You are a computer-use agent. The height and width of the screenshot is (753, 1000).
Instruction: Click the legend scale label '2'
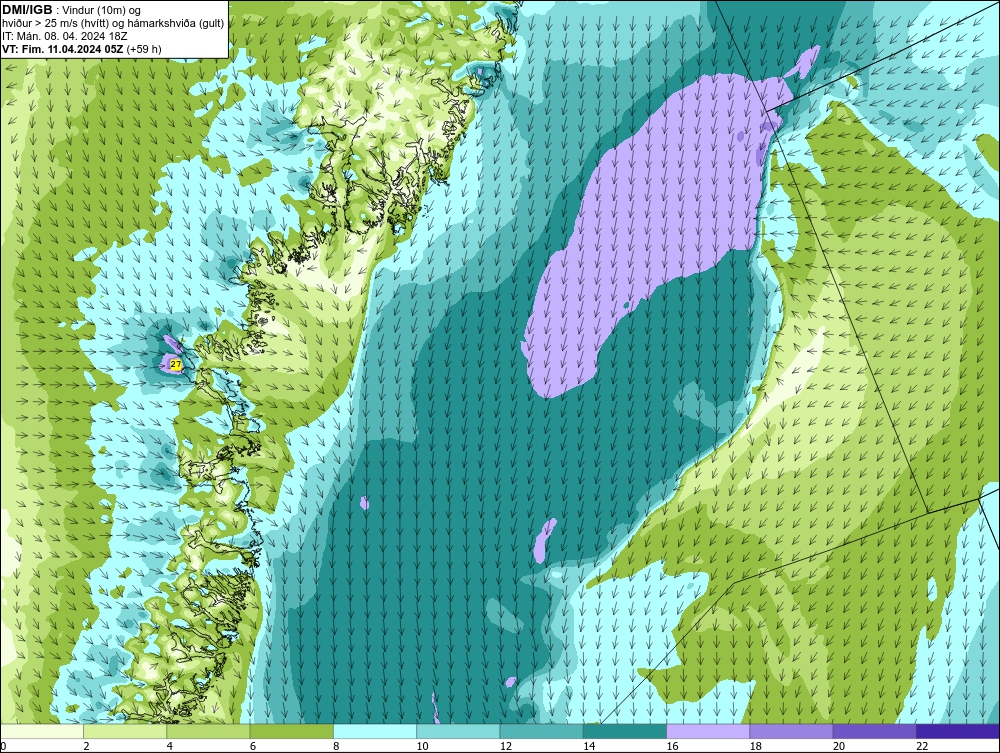tap(86, 747)
